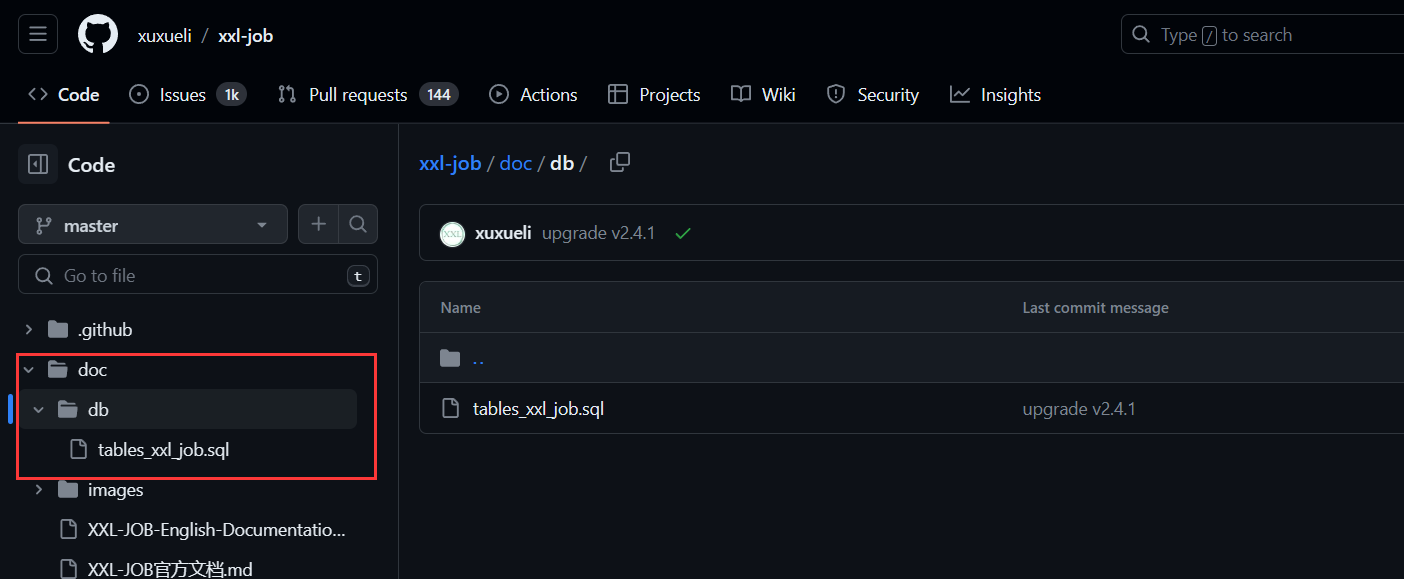
Task: Click the green commit status checkmark
Action: (683, 233)
